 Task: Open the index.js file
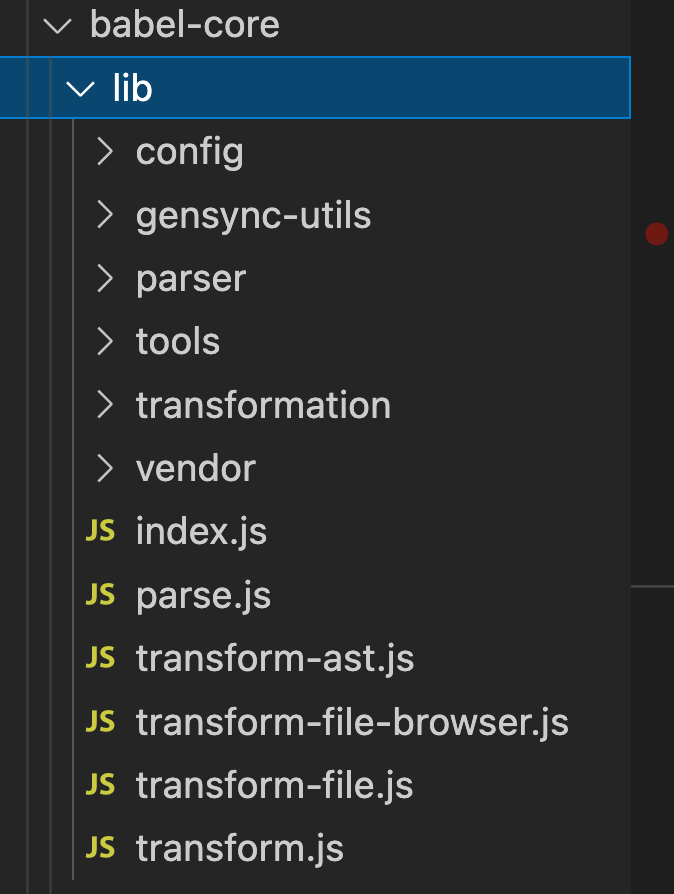201,531
